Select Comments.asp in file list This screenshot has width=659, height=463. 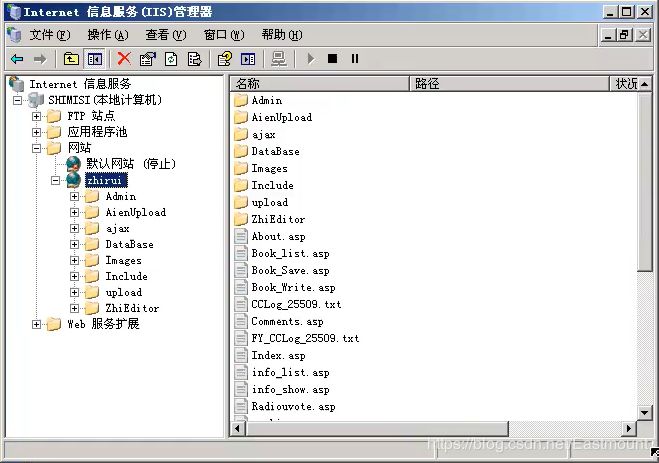tap(287, 321)
